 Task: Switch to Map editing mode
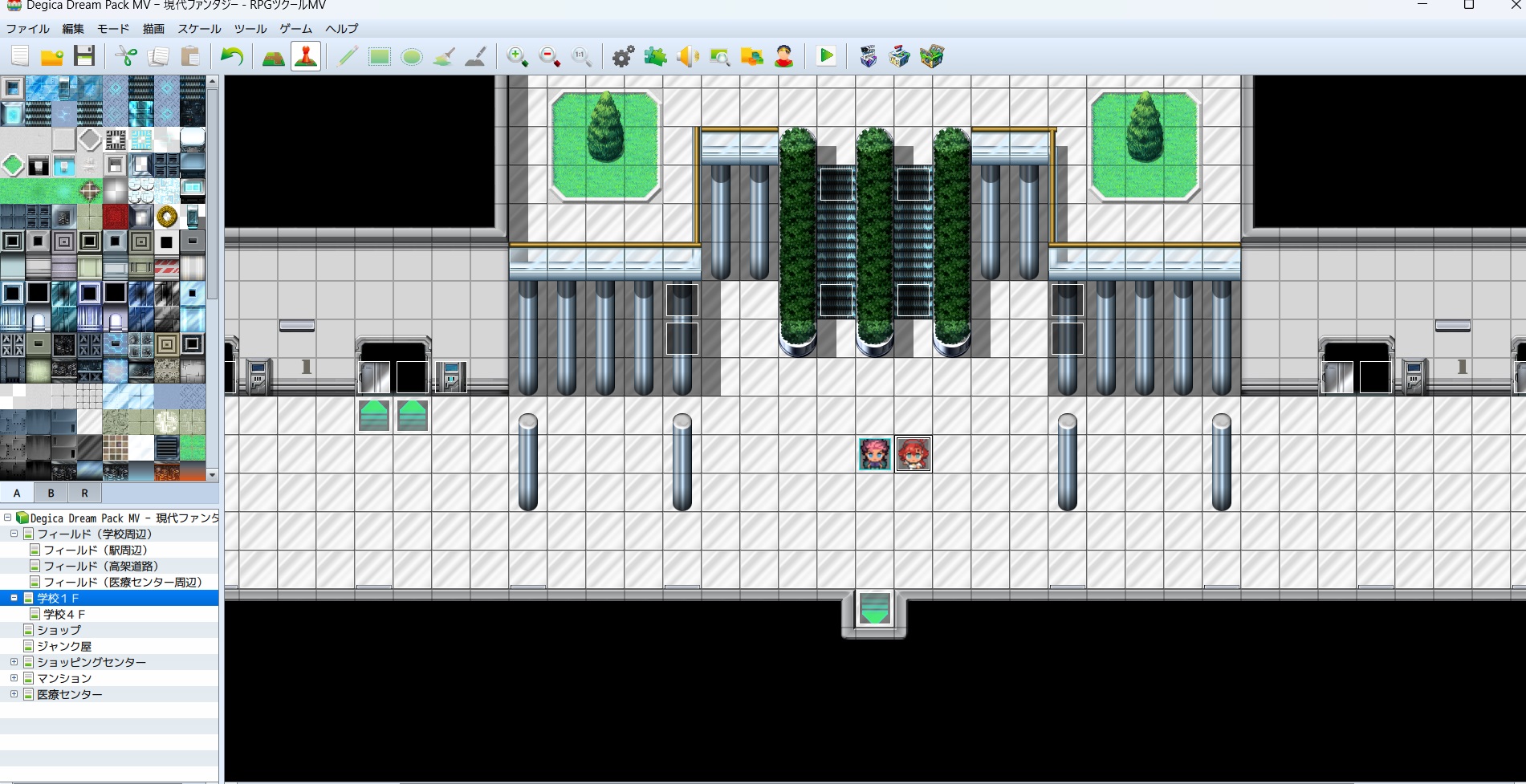[274, 57]
